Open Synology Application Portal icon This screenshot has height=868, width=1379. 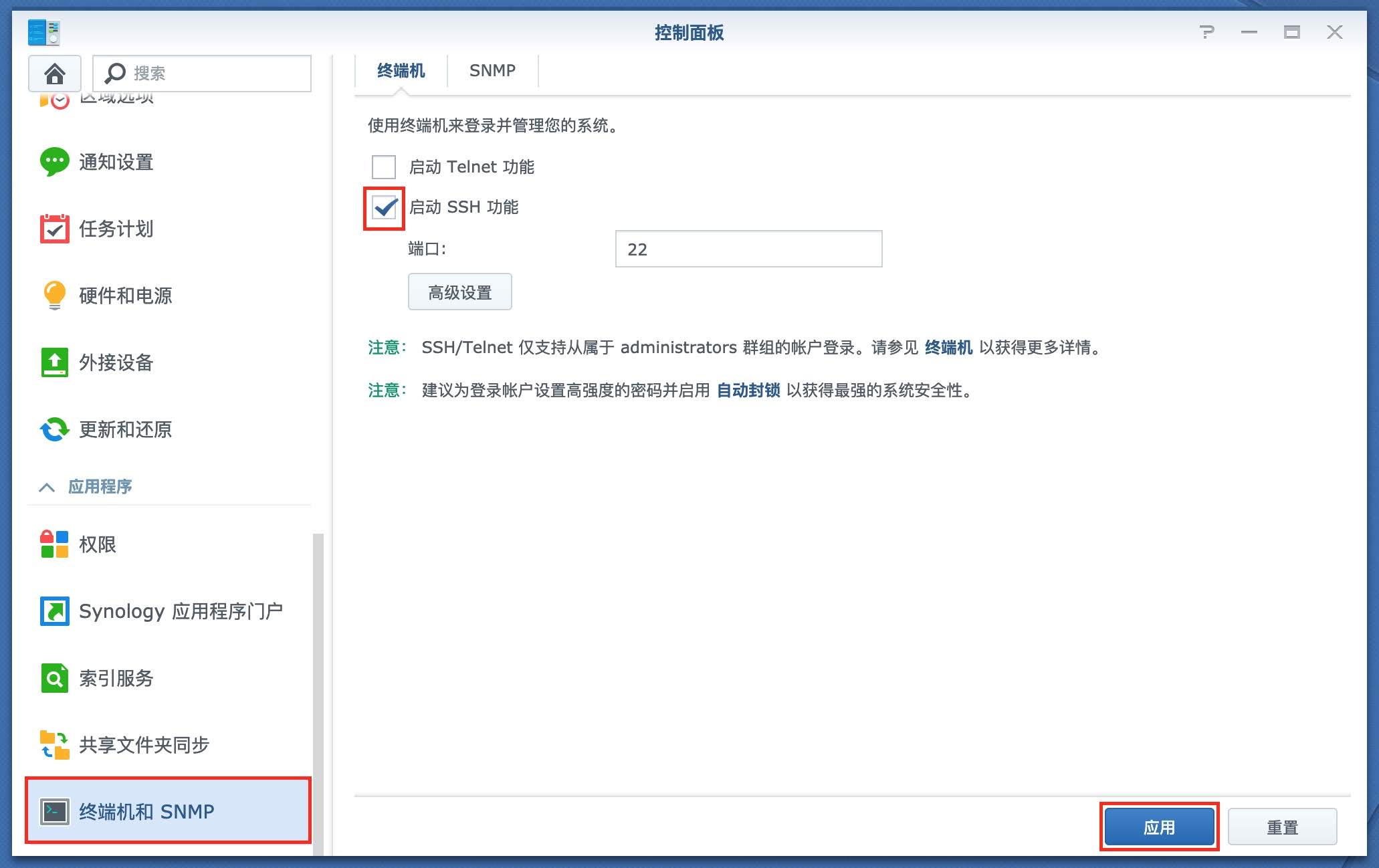(x=54, y=611)
